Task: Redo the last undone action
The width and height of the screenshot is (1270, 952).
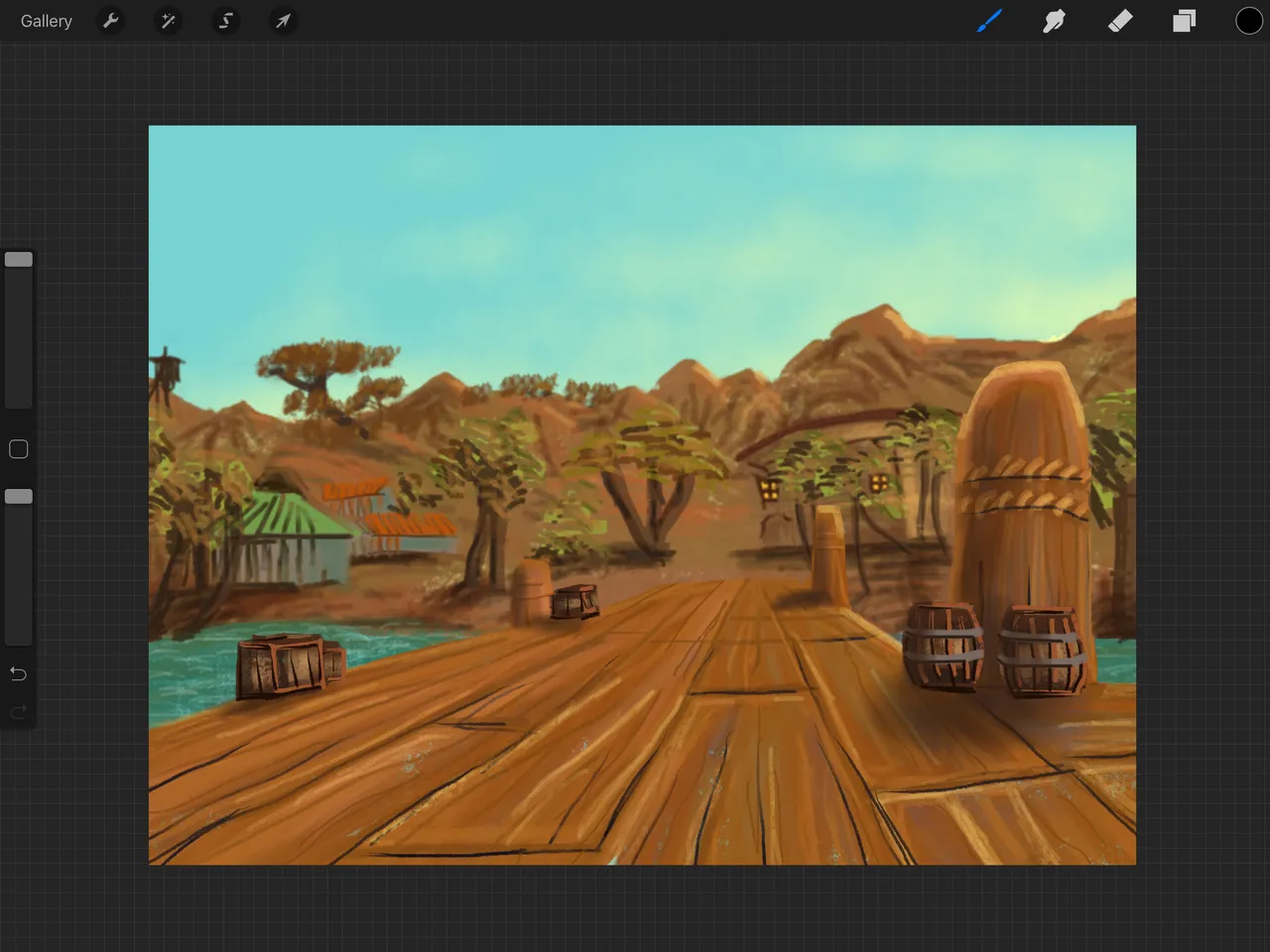Action: (18, 712)
